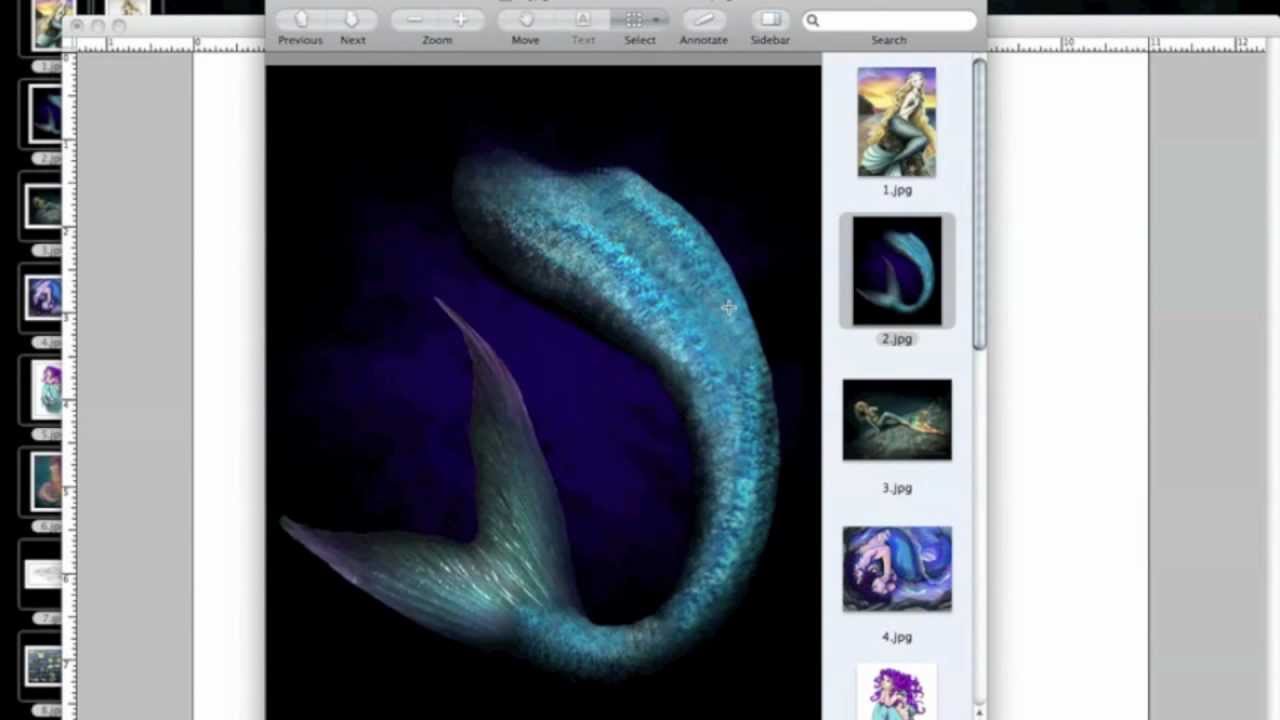Click the Next page arrow icon
Viewport: 1280px width, 720px height.
(x=352, y=19)
